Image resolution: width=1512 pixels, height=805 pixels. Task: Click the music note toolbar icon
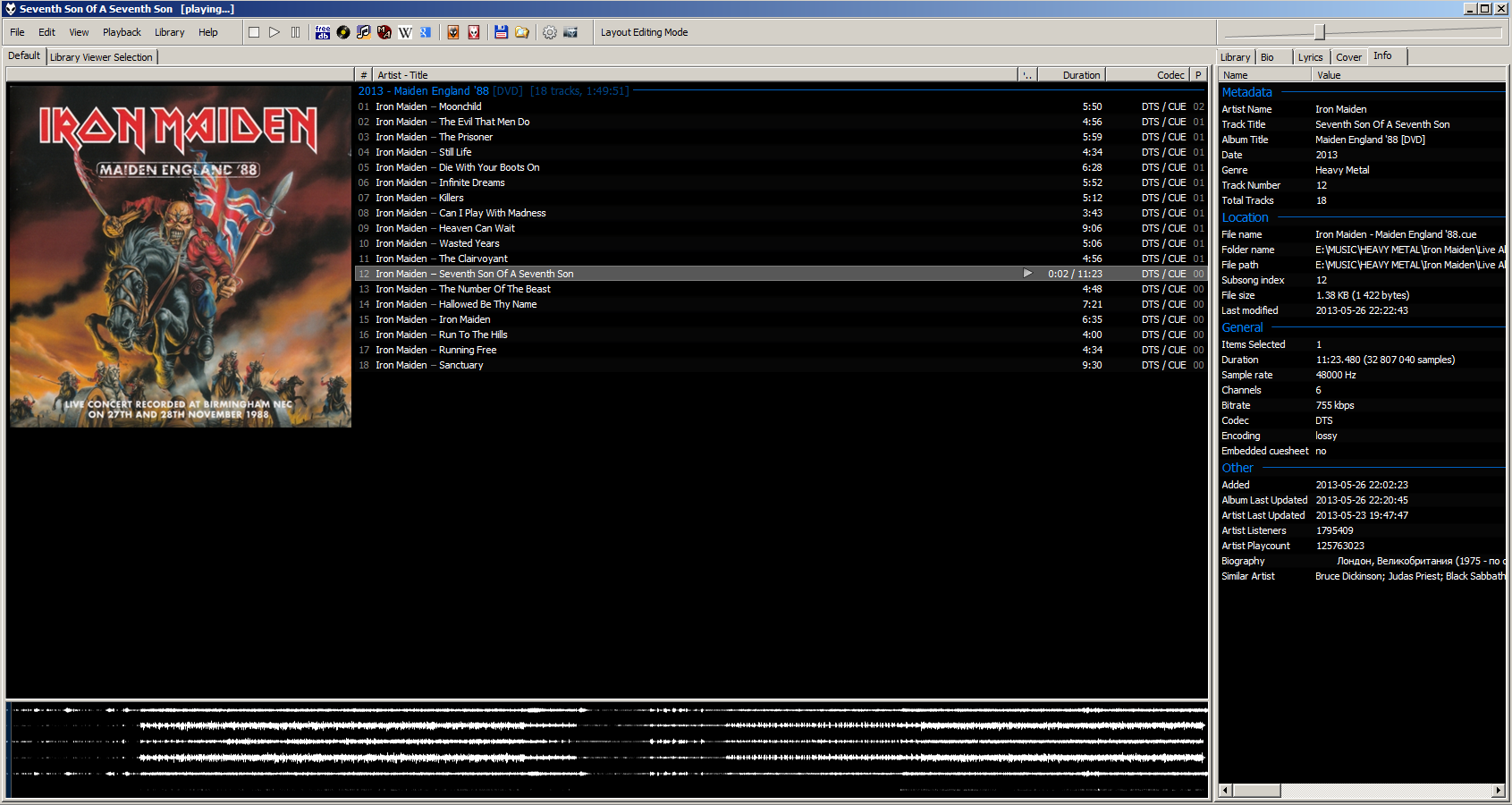coord(363,32)
